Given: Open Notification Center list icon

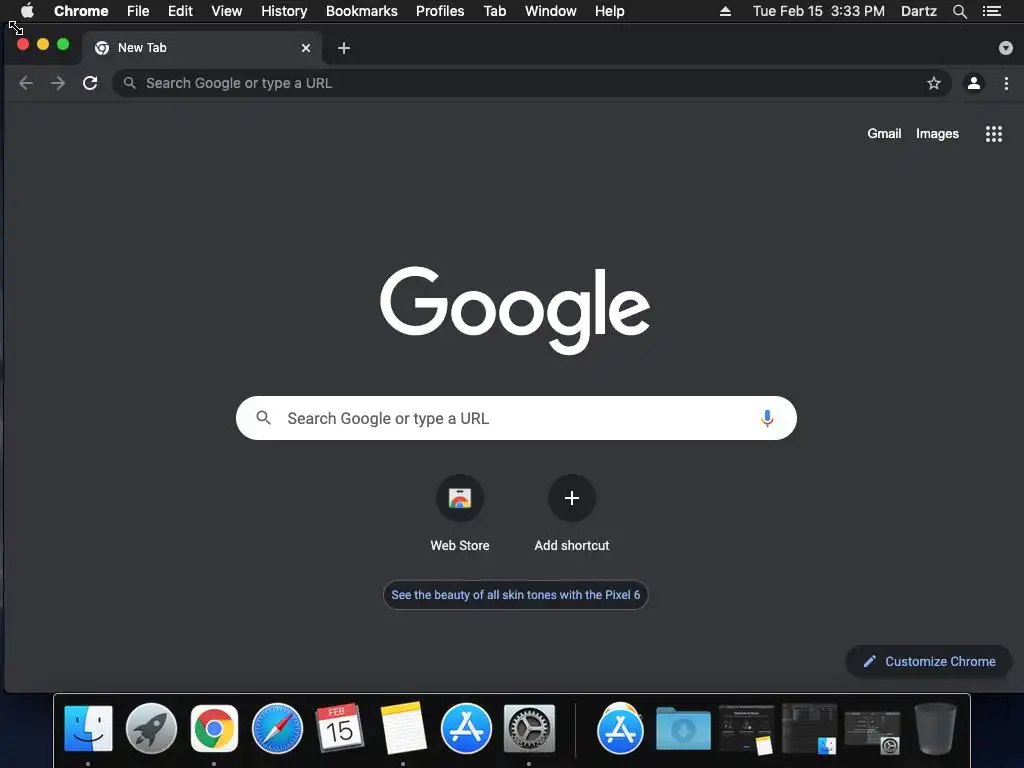Looking at the screenshot, I should tap(992, 11).
